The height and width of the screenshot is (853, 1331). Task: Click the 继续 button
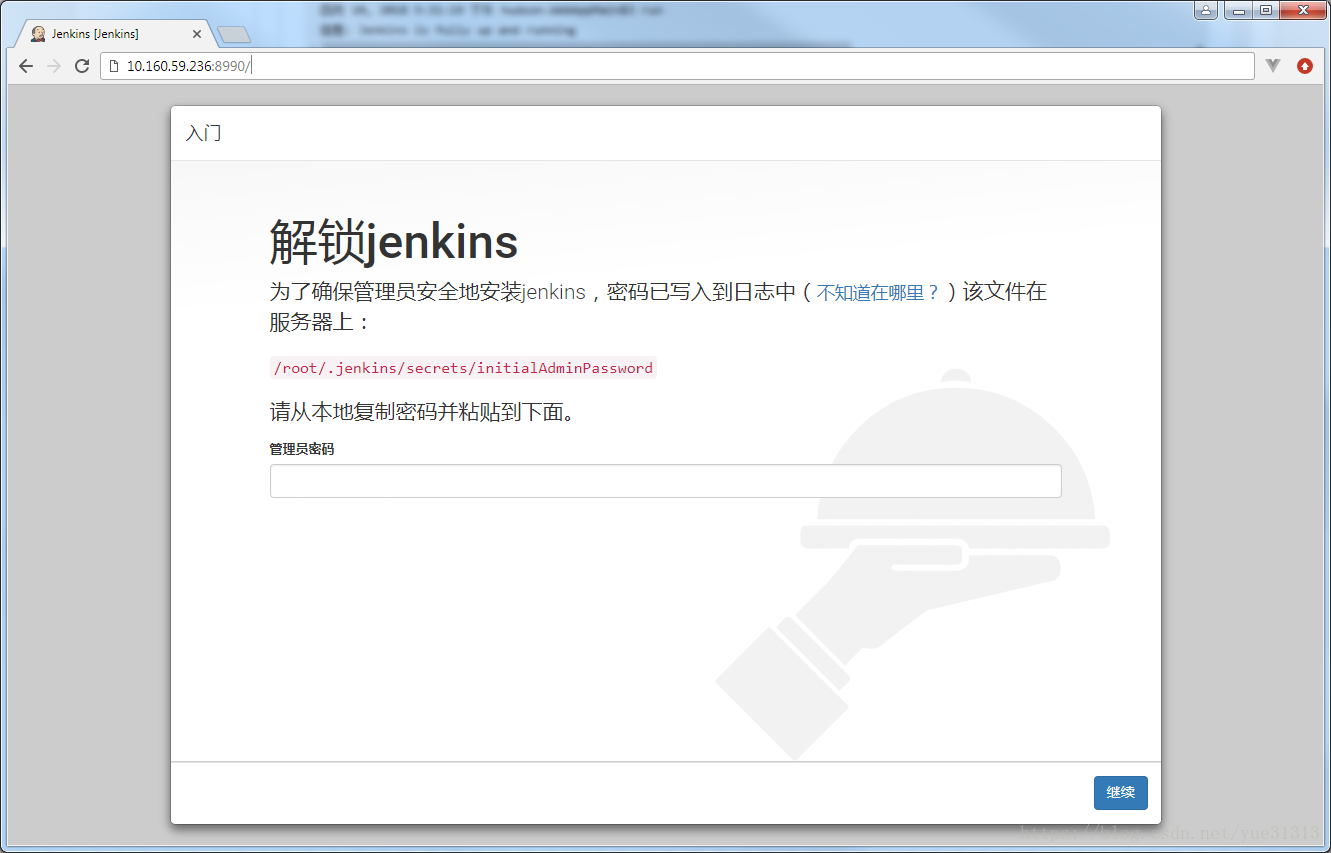pos(1120,793)
